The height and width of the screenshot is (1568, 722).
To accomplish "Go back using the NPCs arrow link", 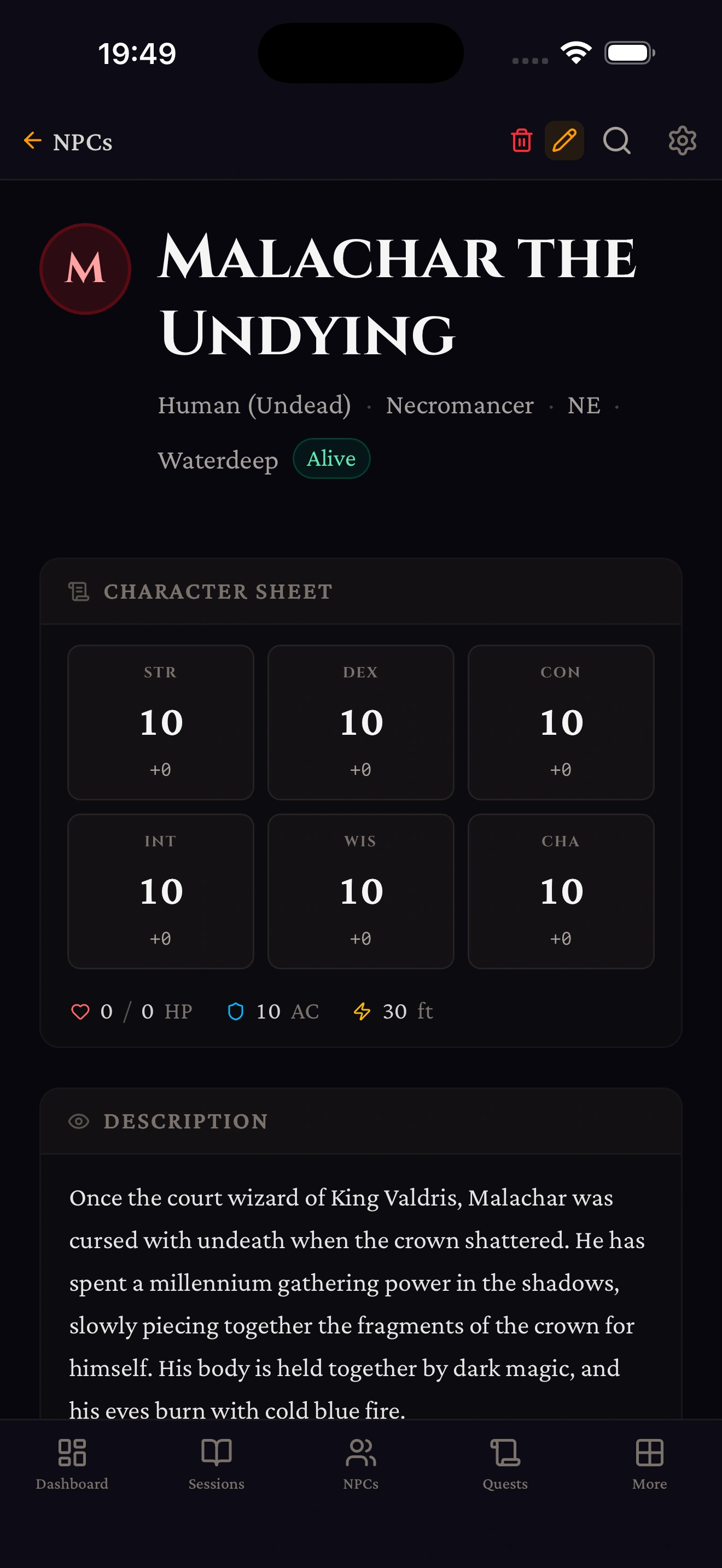I will (66, 141).
